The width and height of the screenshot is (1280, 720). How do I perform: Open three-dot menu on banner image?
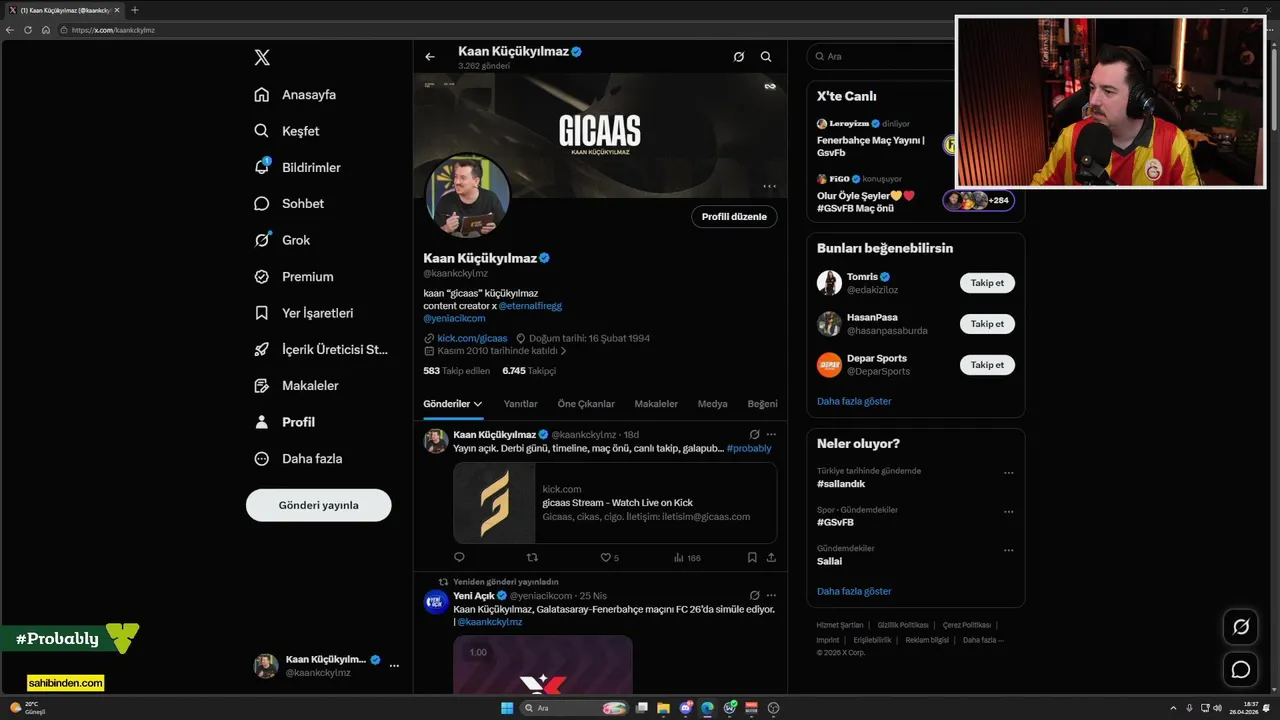(769, 186)
